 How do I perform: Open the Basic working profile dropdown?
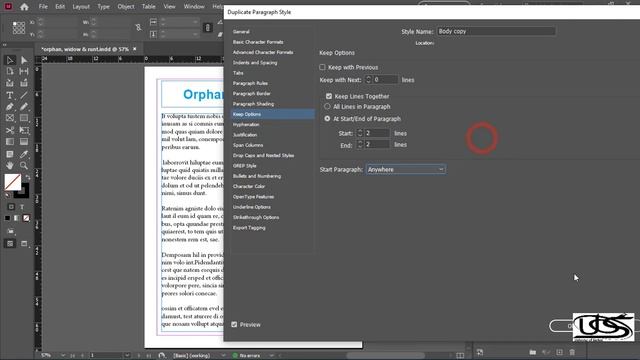(223, 356)
